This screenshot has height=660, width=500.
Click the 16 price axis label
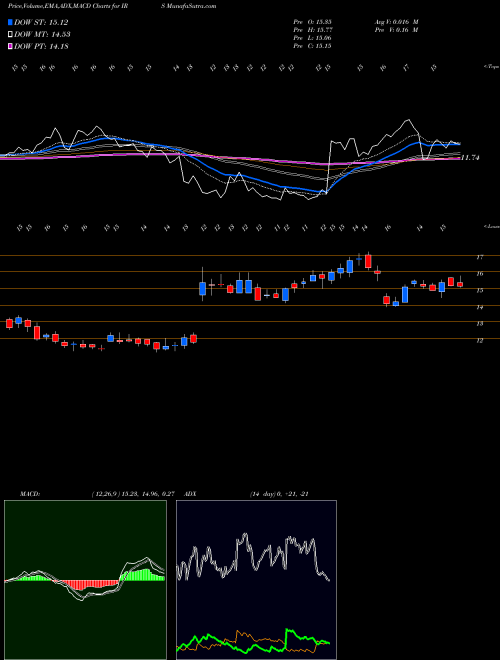(480, 274)
